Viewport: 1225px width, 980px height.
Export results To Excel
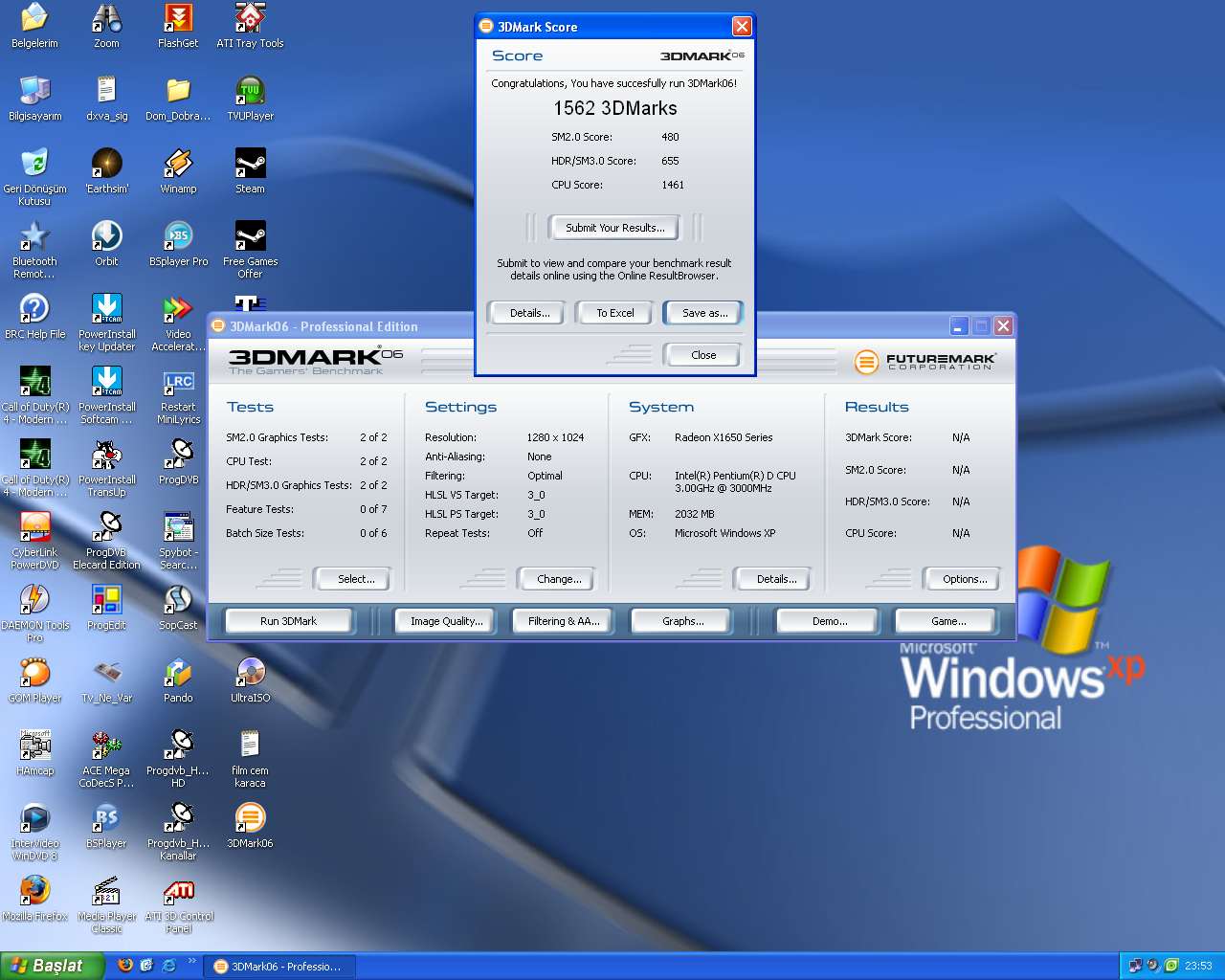tap(615, 313)
